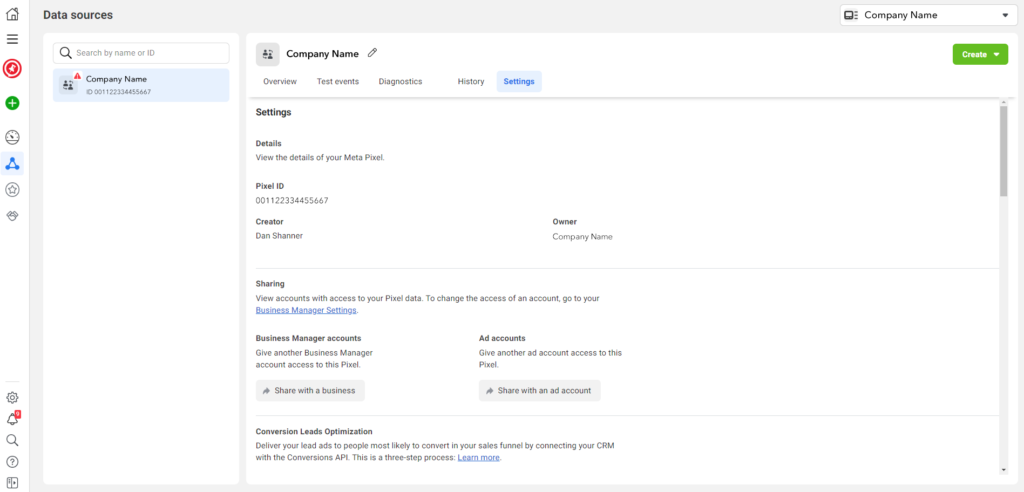Switch to the Diagnostics tab
The width and height of the screenshot is (1024, 492).
(x=400, y=81)
